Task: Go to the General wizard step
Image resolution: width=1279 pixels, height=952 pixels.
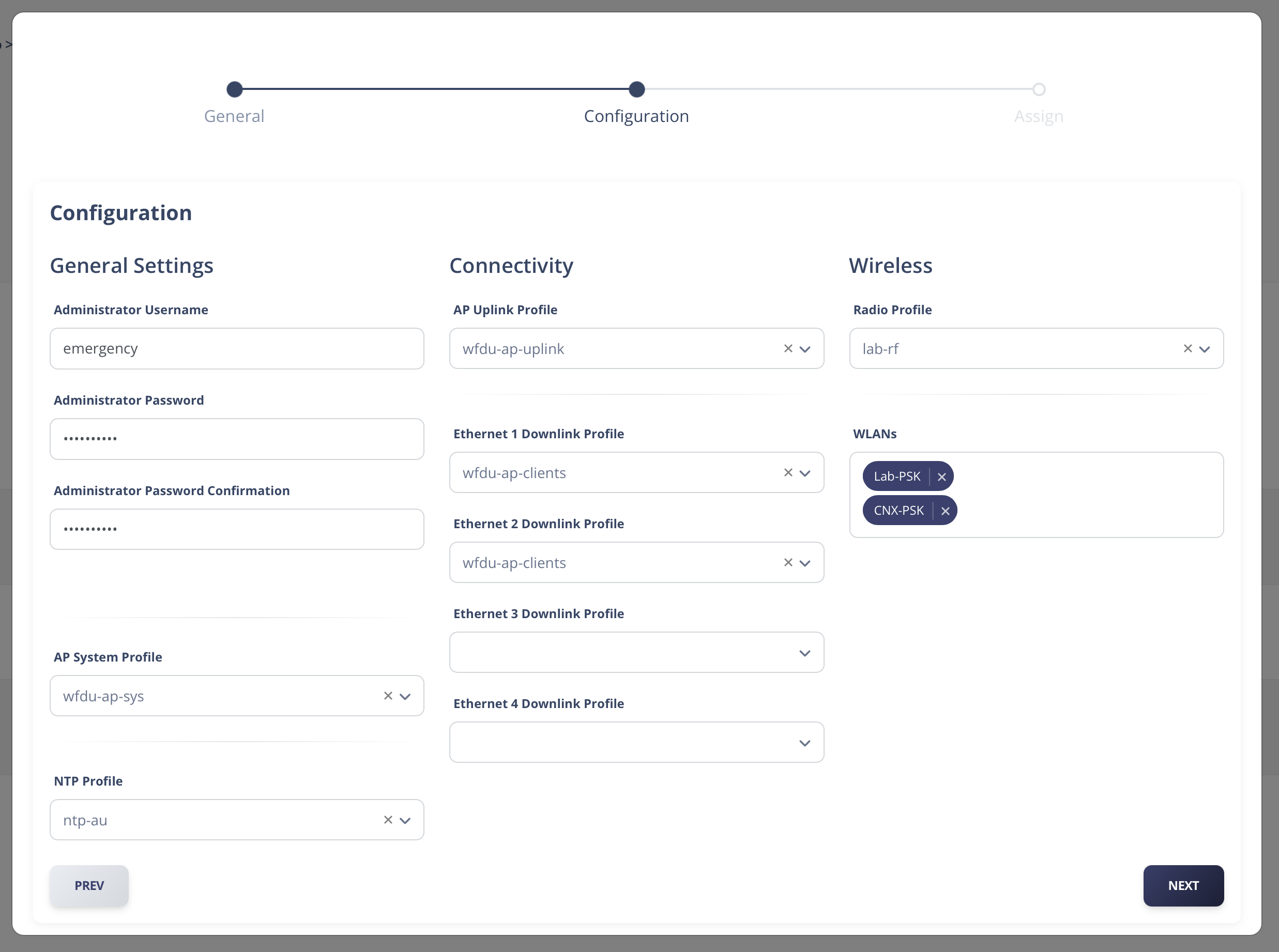Action: point(235,89)
